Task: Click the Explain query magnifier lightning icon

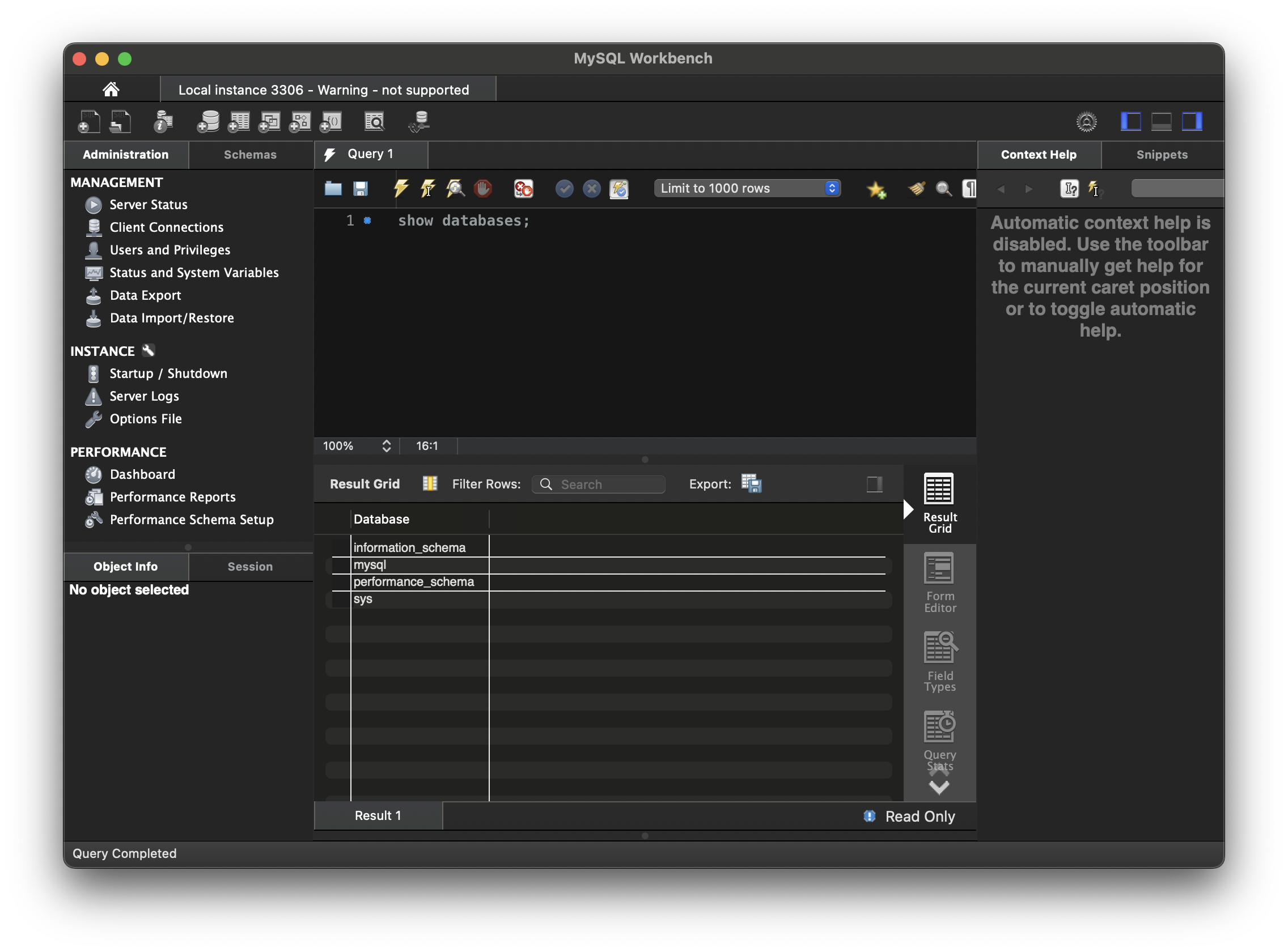Action: tap(455, 189)
